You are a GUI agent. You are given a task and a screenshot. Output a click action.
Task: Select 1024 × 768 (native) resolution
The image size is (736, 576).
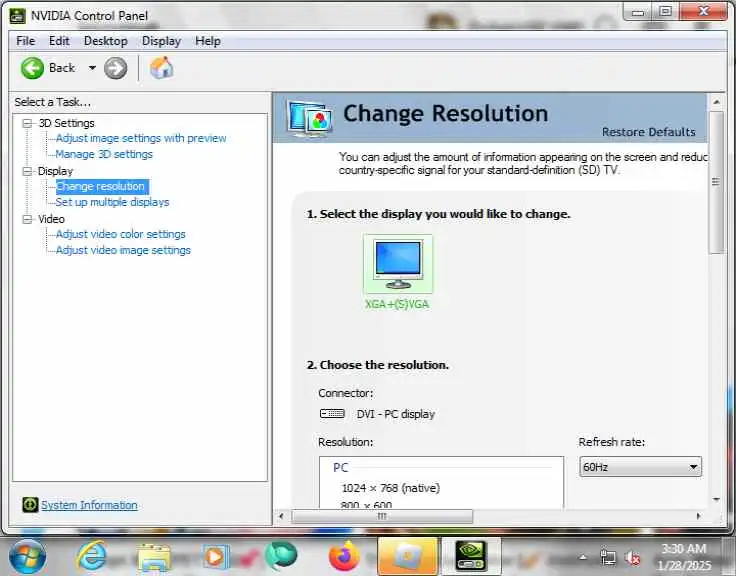[391, 488]
